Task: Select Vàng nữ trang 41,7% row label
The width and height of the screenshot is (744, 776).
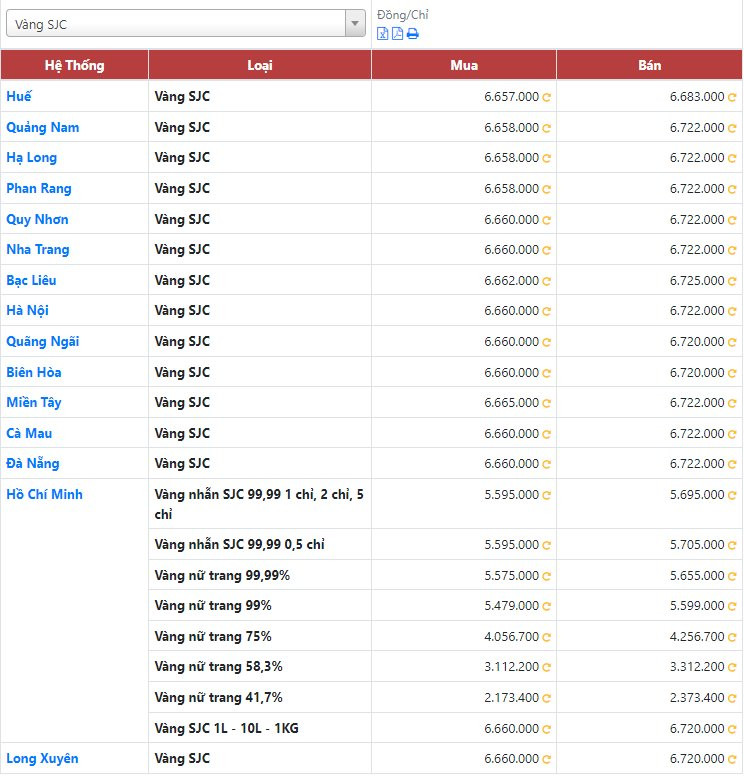Action: (x=218, y=697)
